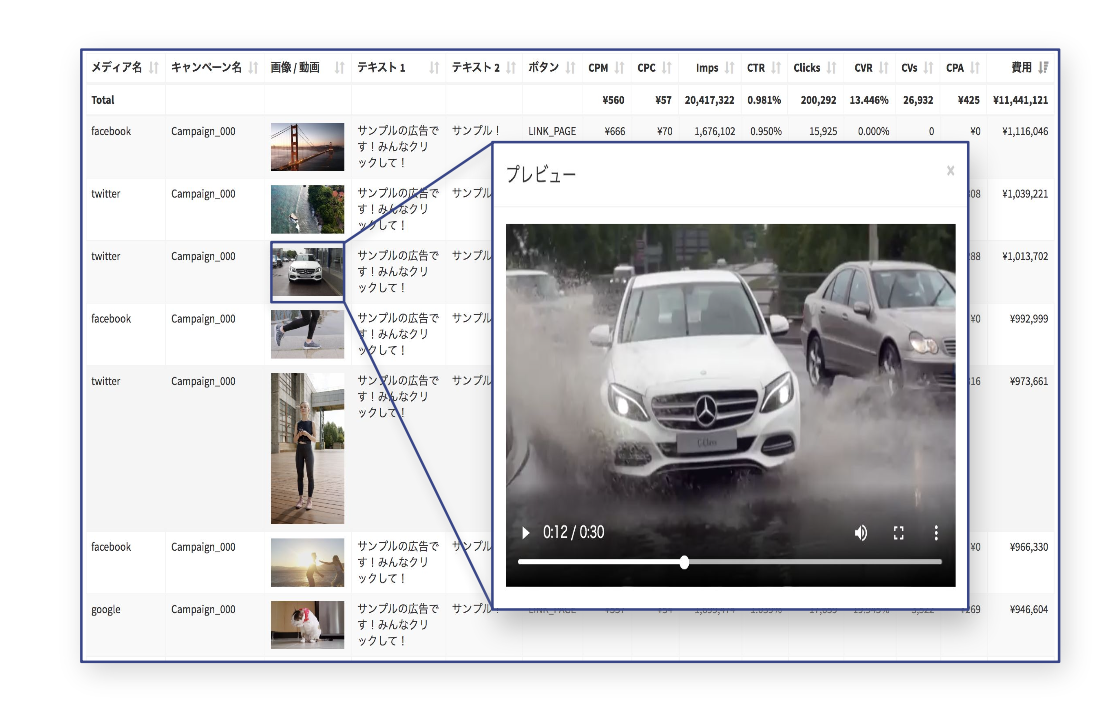1106x722 pixels.
Task: Sort by テキスト2 column arrows
Action: click(x=511, y=68)
